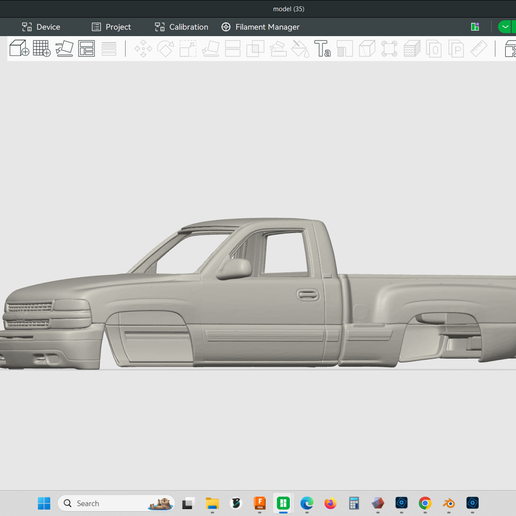
Task: Open the Calibration tab
Action: pos(181,27)
